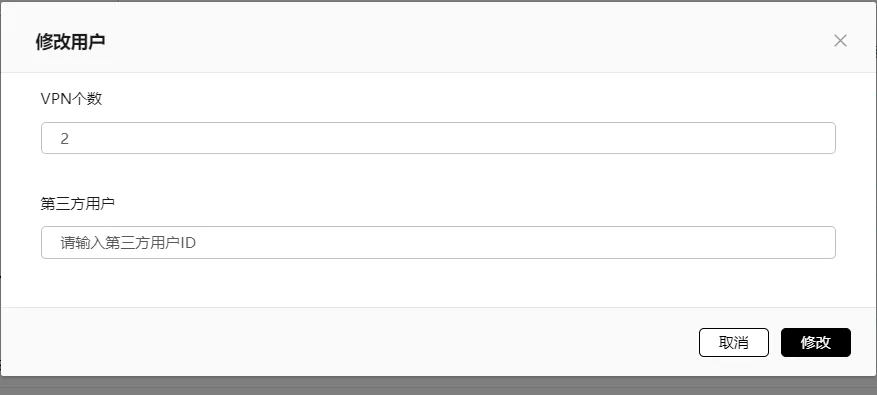Click blank area beneath the 第三方用户 input

click(x=438, y=283)
